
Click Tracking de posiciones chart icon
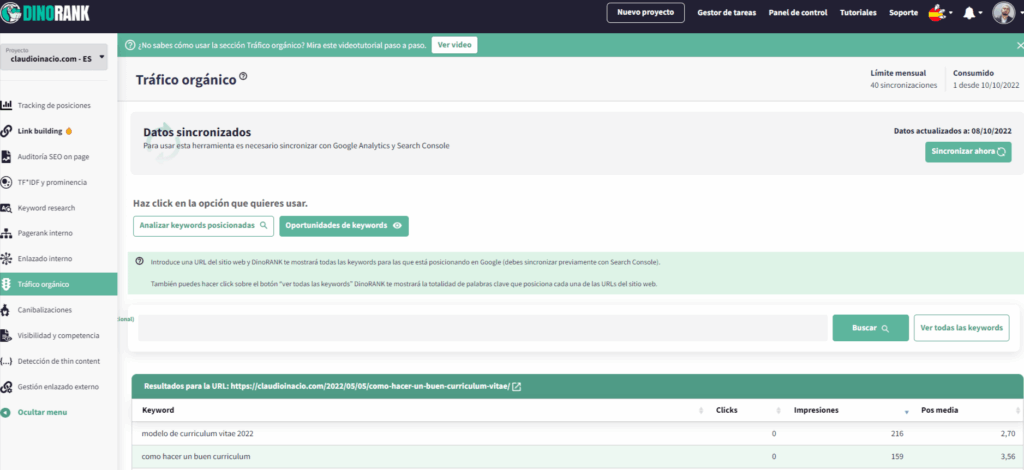click(x=7, y=105)
